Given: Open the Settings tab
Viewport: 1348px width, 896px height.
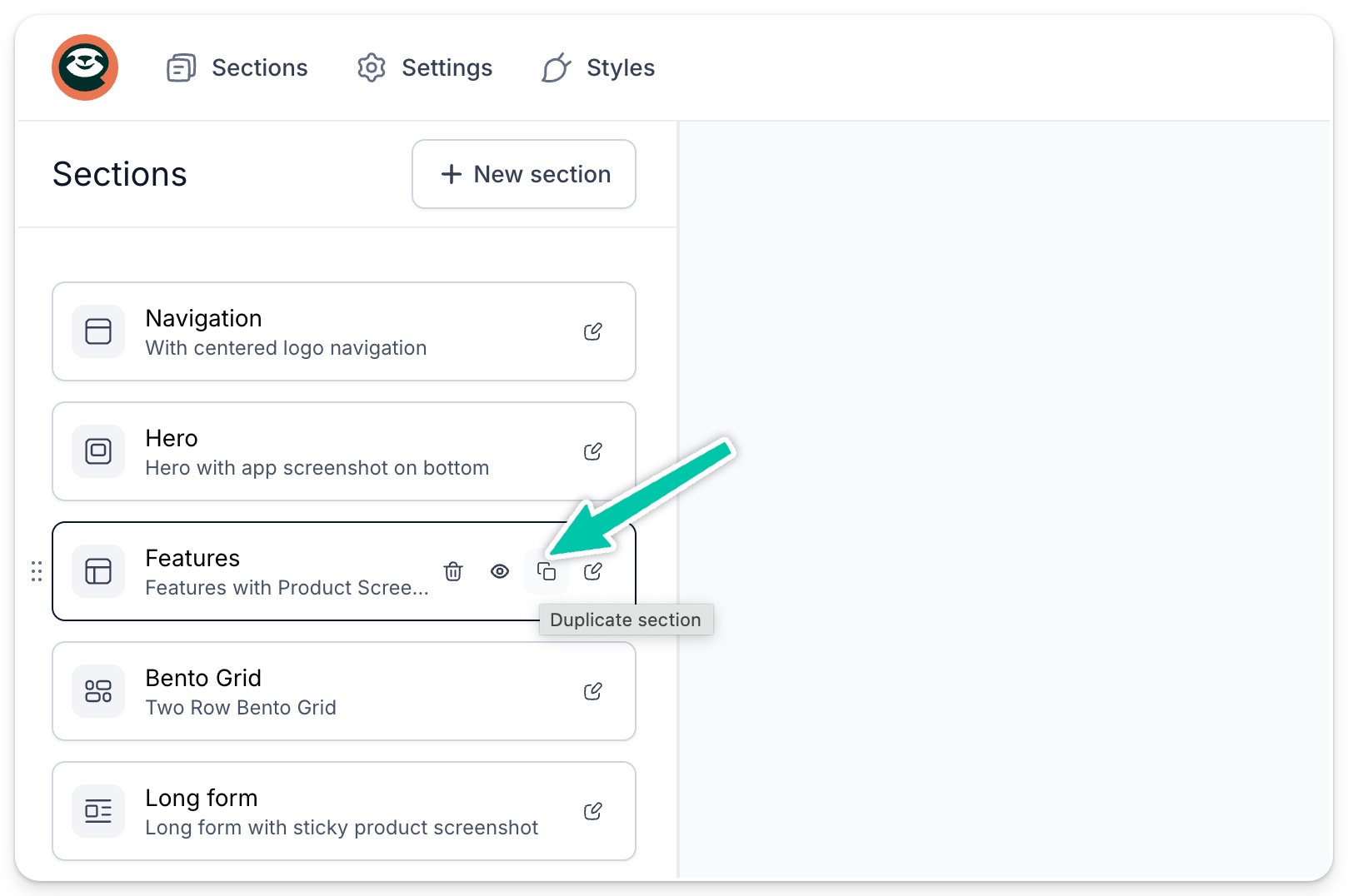Looking at the screenshot, I should tap(425, 67).
